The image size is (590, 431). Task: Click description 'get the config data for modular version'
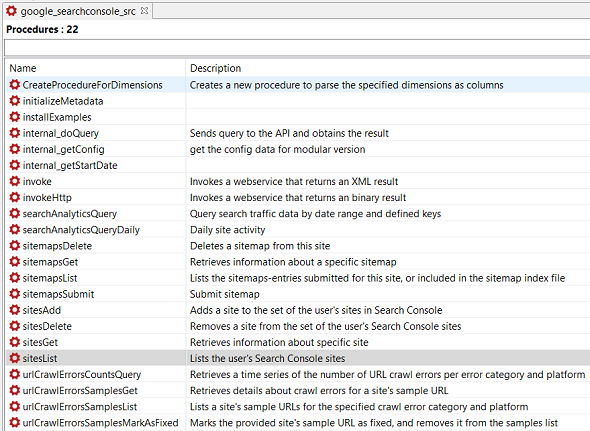pos(277,149)
